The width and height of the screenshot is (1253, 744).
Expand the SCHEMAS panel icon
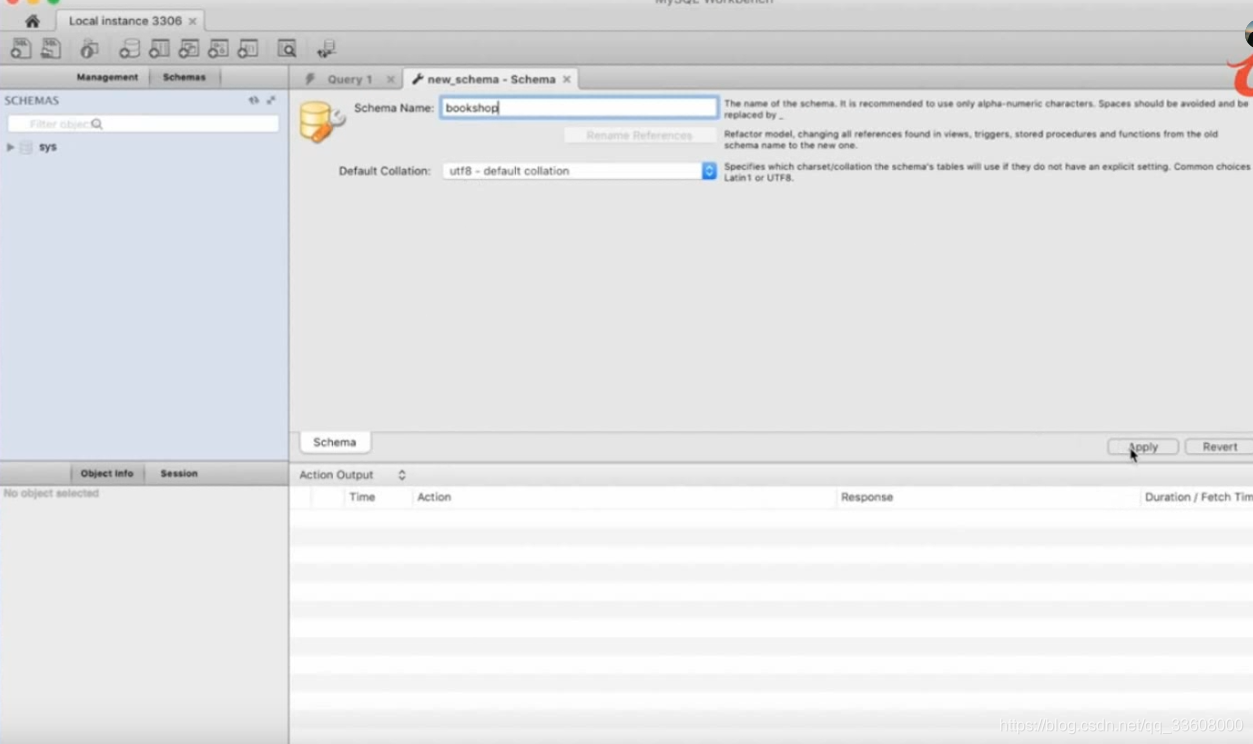271,100
